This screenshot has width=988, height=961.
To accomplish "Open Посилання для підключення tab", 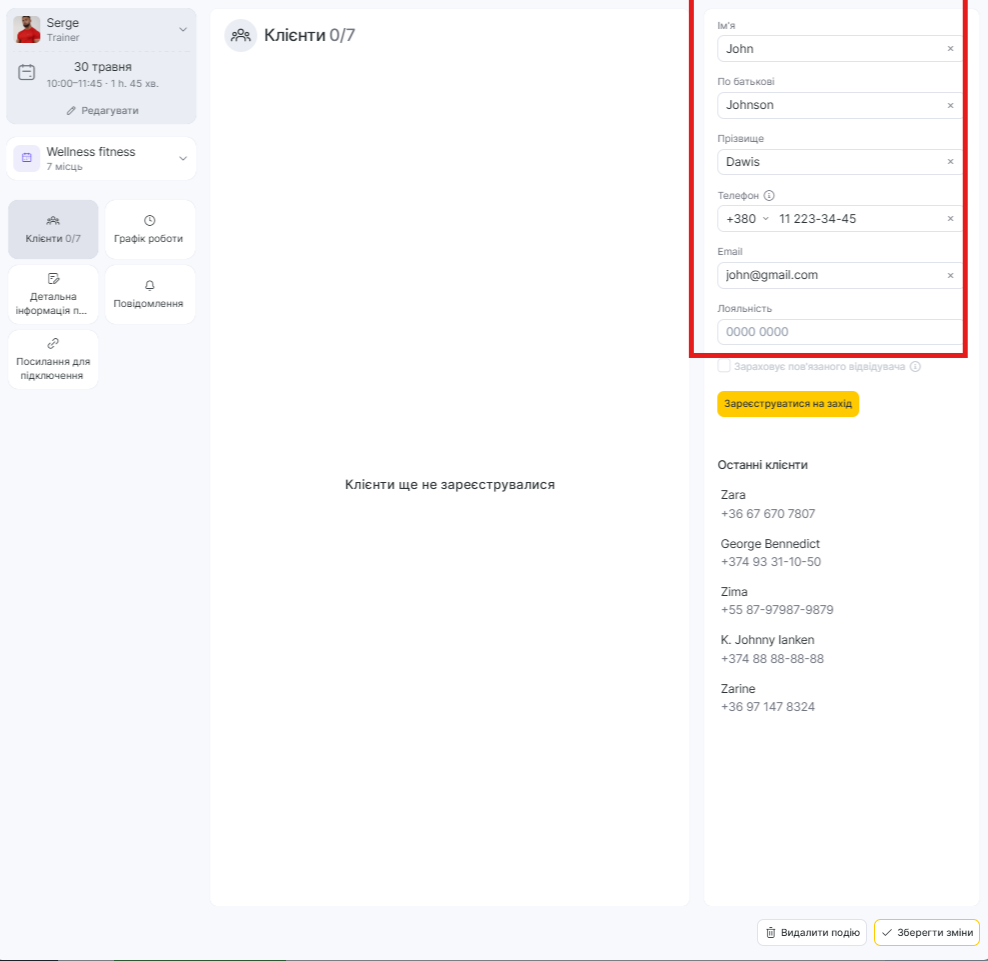I will (53, 359).
